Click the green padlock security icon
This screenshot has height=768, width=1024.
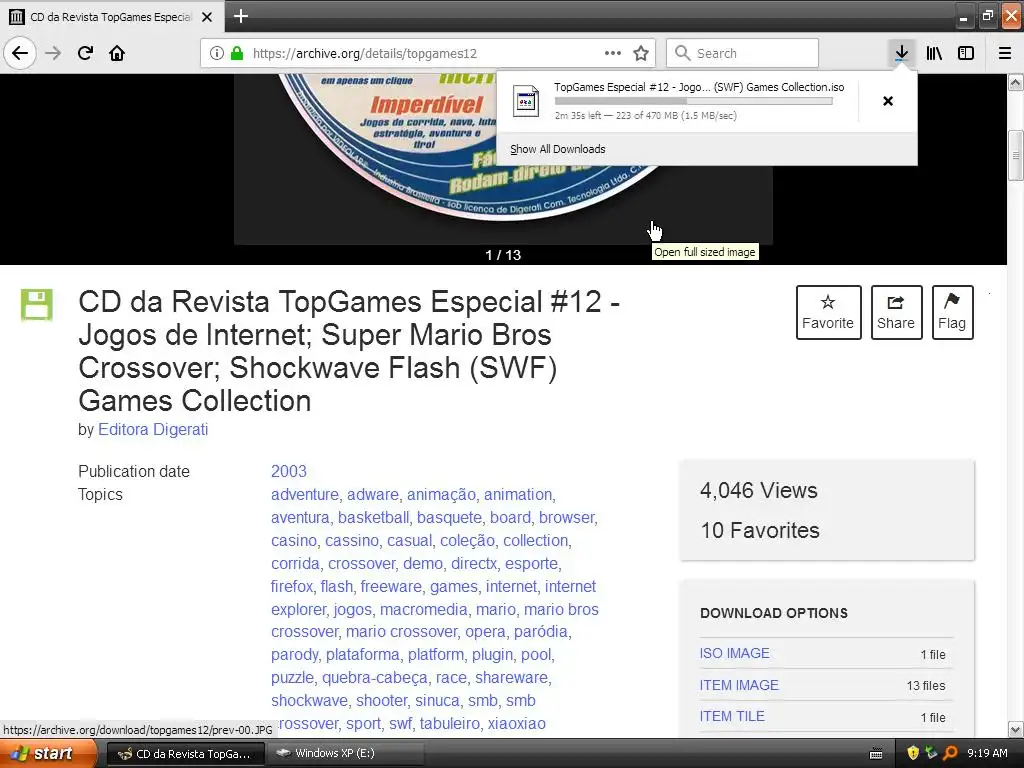[237, 53]
